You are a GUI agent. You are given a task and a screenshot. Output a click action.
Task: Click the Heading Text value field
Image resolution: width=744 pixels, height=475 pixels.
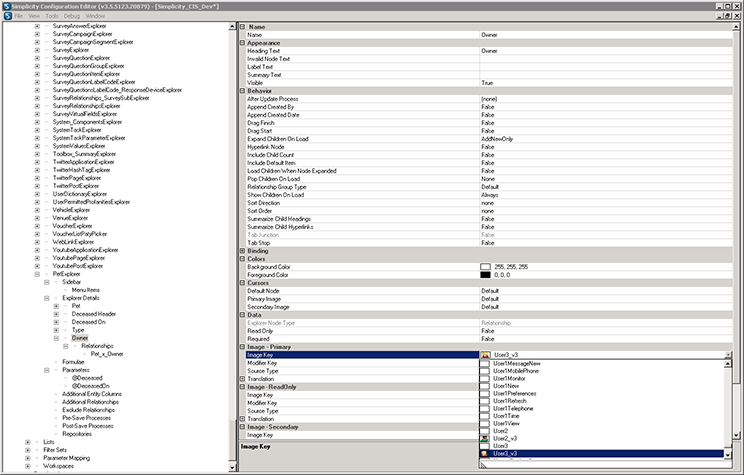tap(606, 51)
